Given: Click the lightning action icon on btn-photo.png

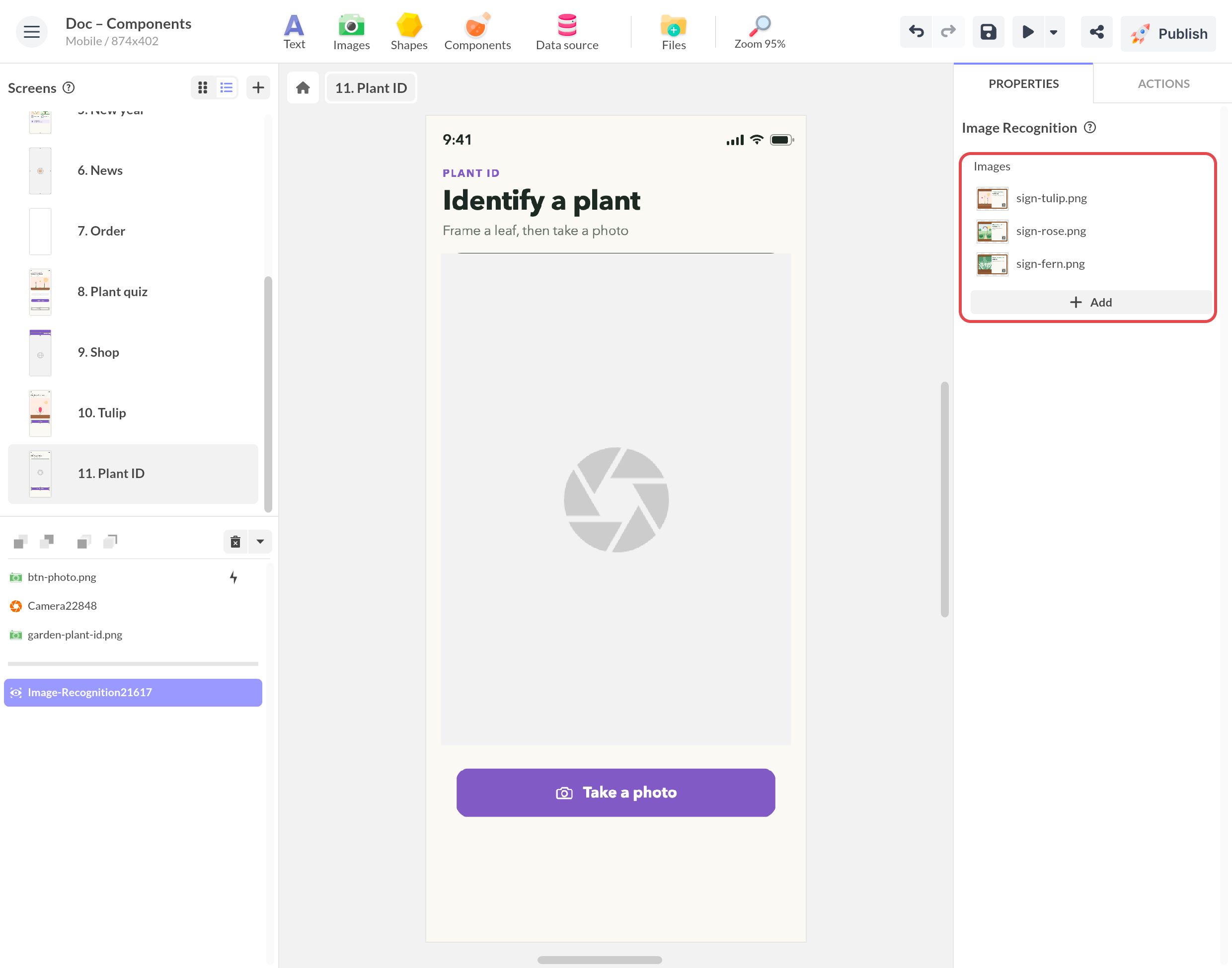Looking at the screenshot, I should (x=233, y=577).
